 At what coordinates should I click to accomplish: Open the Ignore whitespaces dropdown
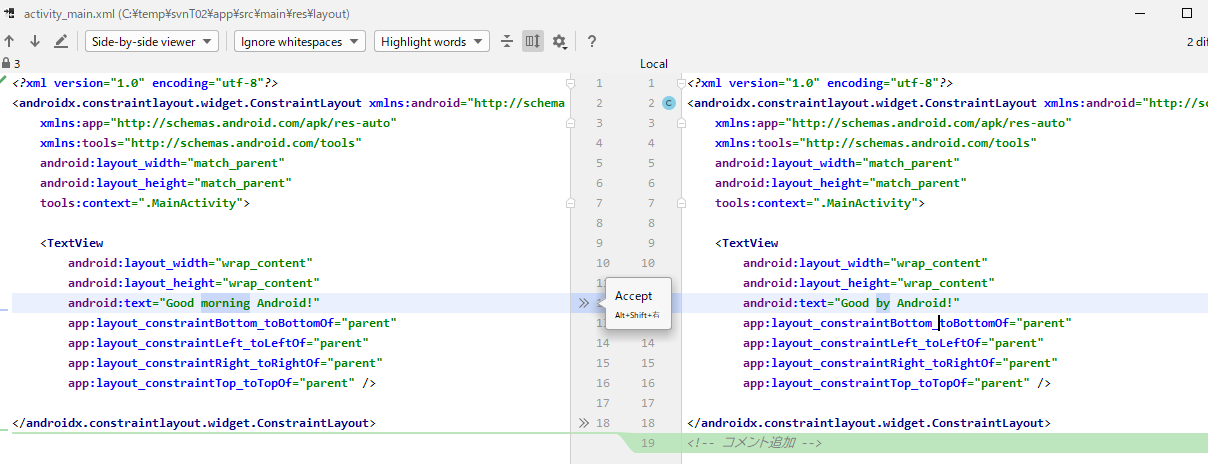click(301, 42)
